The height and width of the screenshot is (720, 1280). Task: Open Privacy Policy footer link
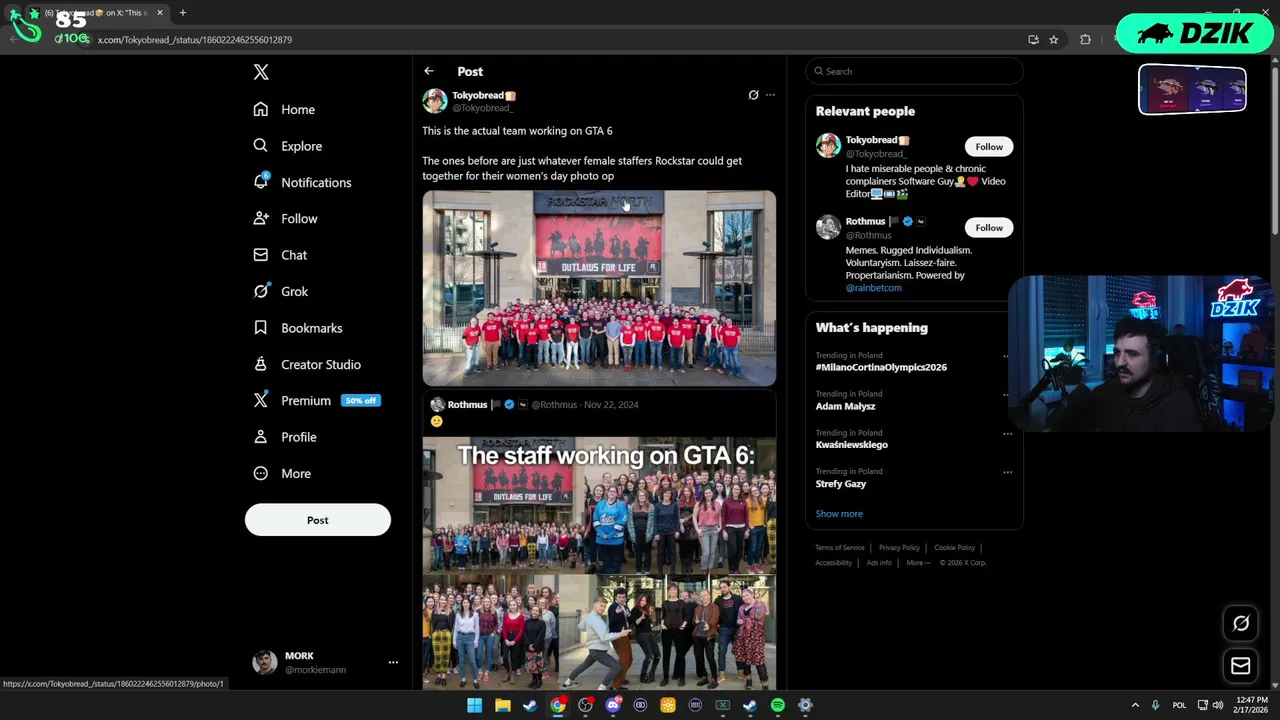[899, 548]
